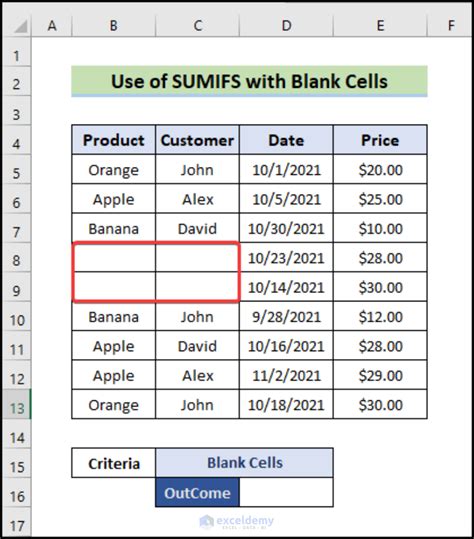Select row 8 header
This screenshot has width=474, height=539.
click(16, 260)
